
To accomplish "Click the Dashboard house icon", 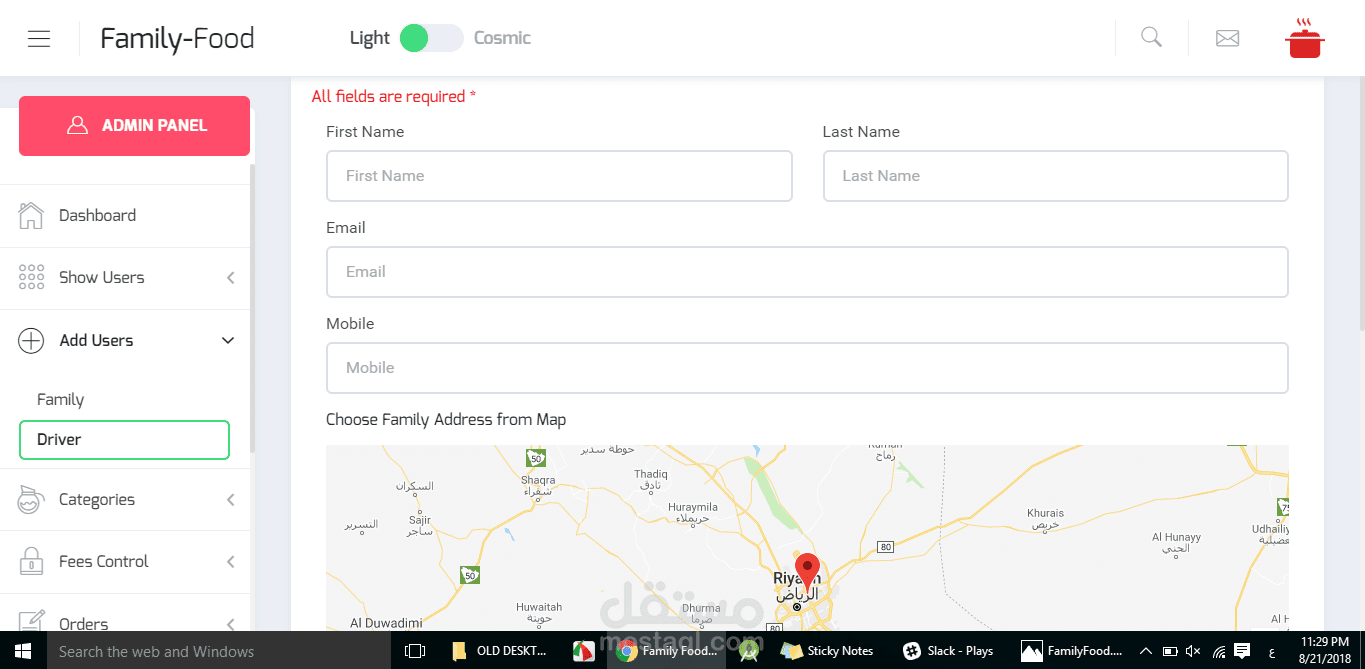I will [31, 215].
